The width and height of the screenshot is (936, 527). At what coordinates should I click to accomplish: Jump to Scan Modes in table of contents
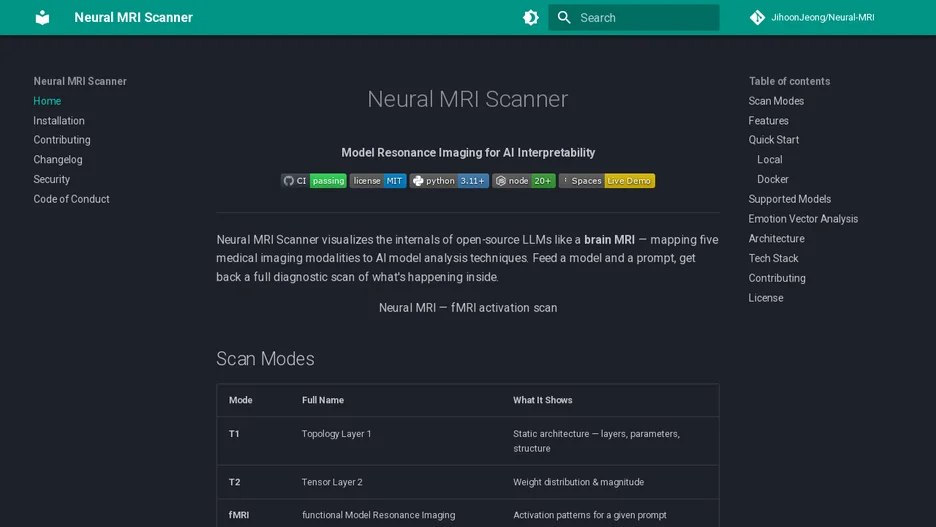tap(776, 101)
